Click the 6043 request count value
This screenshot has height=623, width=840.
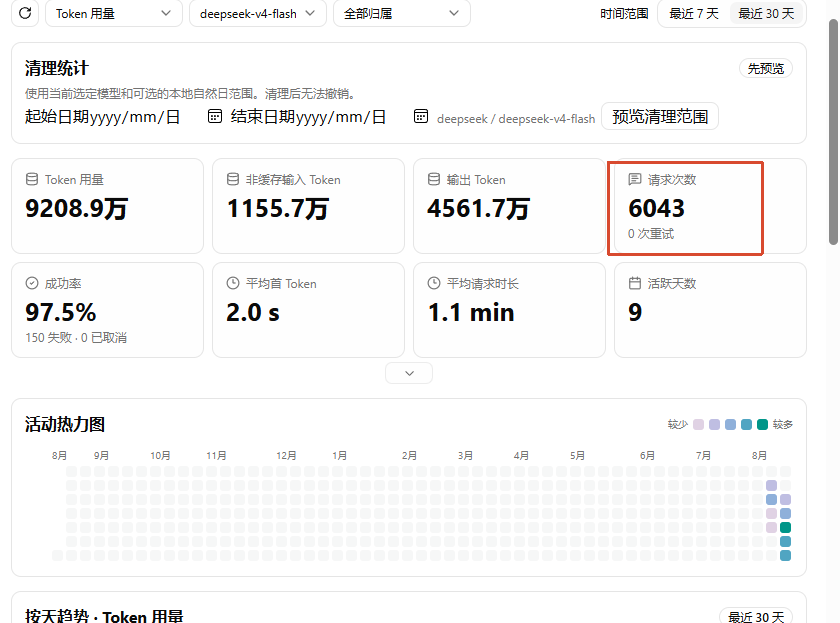coord(657,208)
